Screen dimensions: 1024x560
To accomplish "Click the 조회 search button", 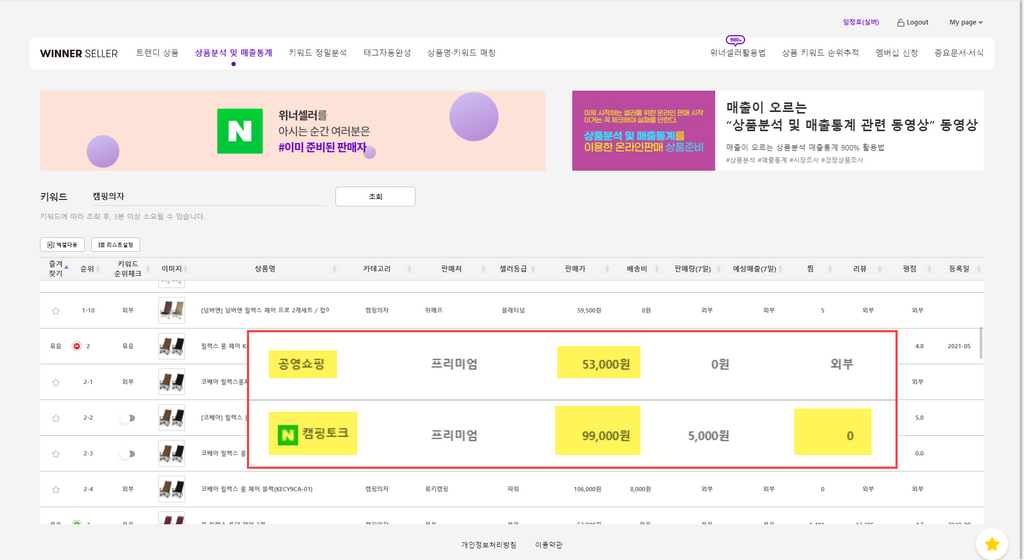I will [x=376, y=196].
